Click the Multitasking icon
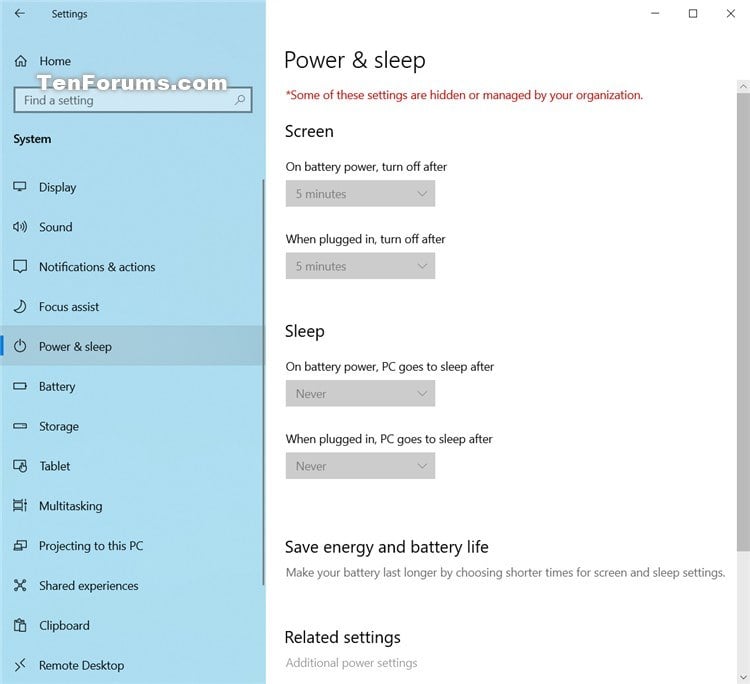750x684 pixels. (x=20, y=505)
